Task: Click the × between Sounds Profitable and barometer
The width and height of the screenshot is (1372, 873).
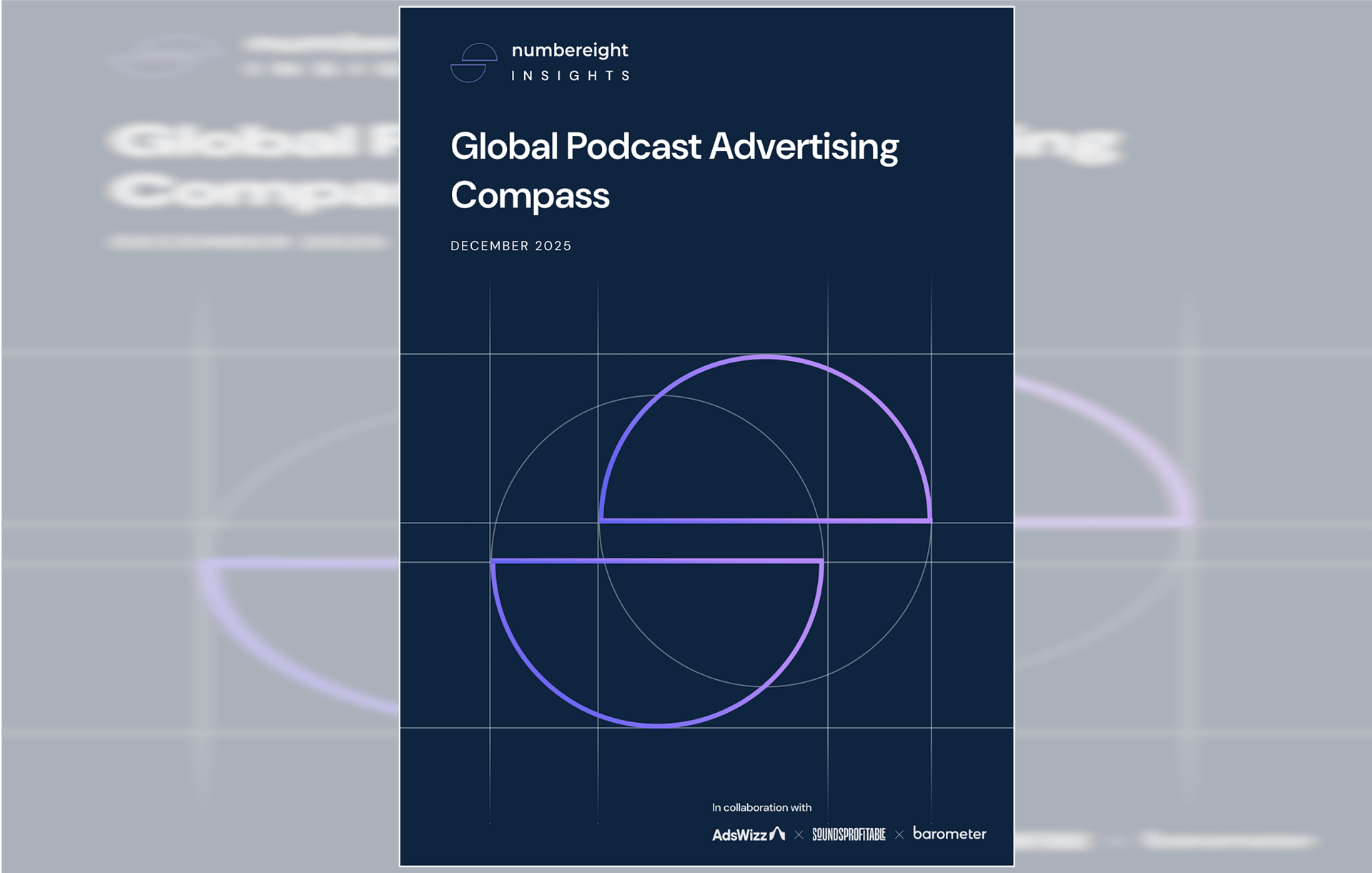Action: 899,835
